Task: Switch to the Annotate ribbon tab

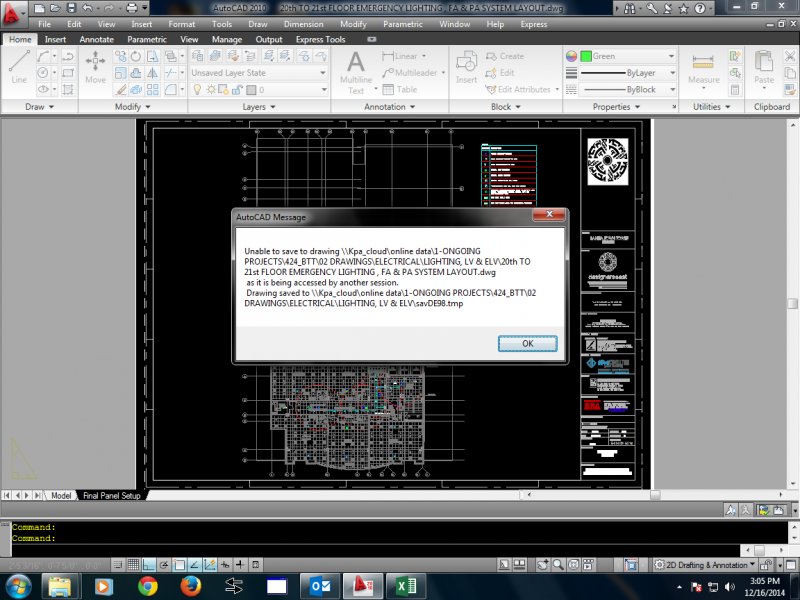Action: coord(96,39)
